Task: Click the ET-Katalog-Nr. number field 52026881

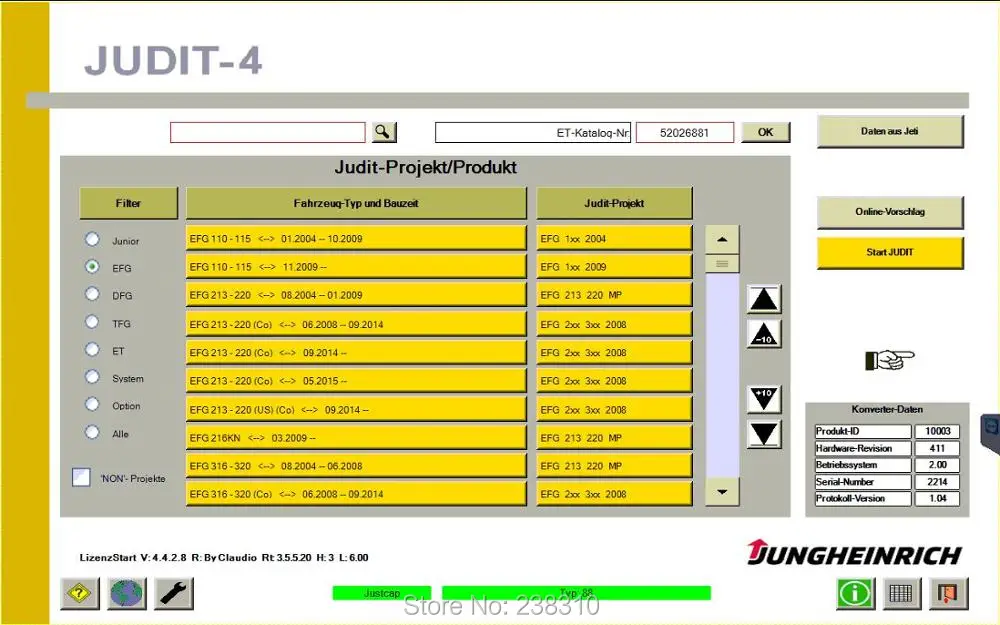Action: (685, 133)
